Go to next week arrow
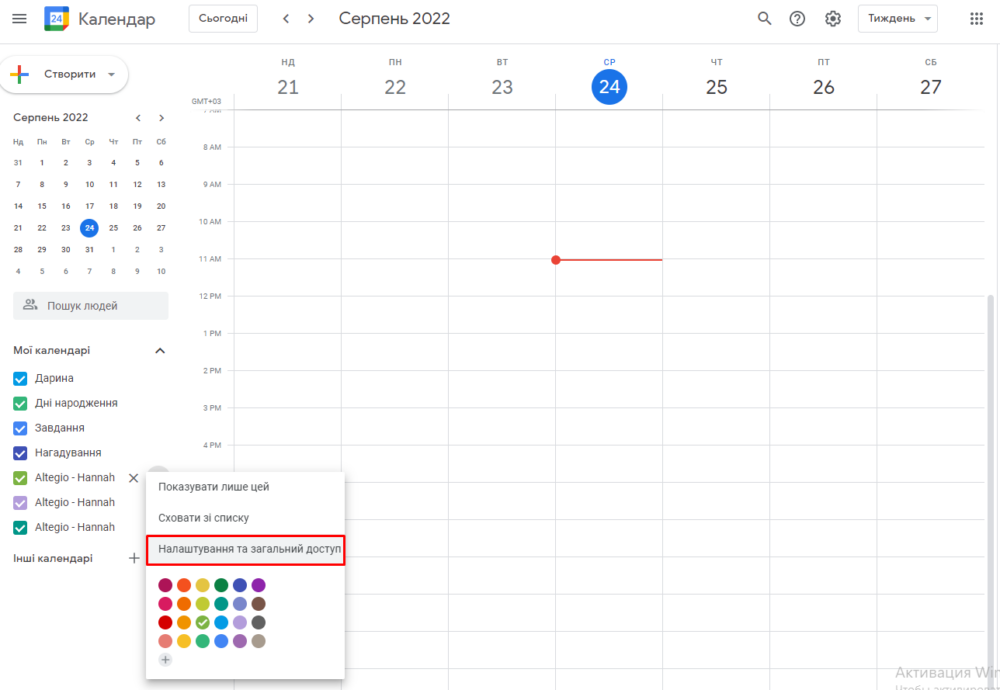 [x=311, y=18]
